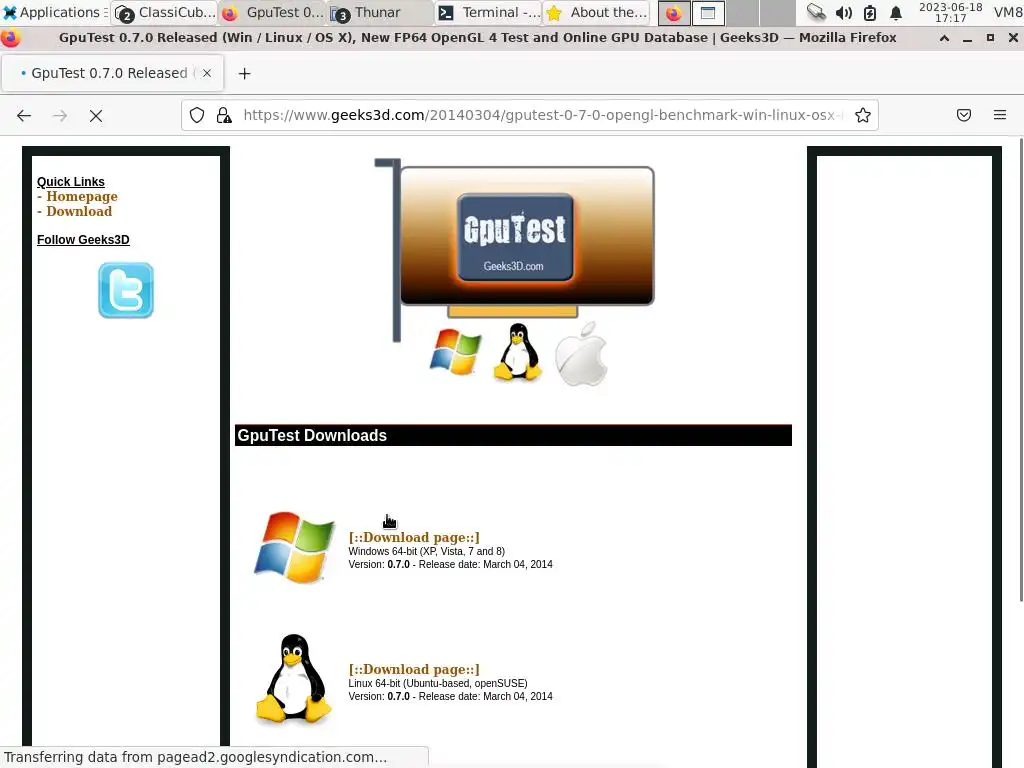1024x768 pixels.
Task: Click Linux 64-bit (Ubuntu-based, openSUSE) text
Action: pyautogui.click(x=438, y=684)
